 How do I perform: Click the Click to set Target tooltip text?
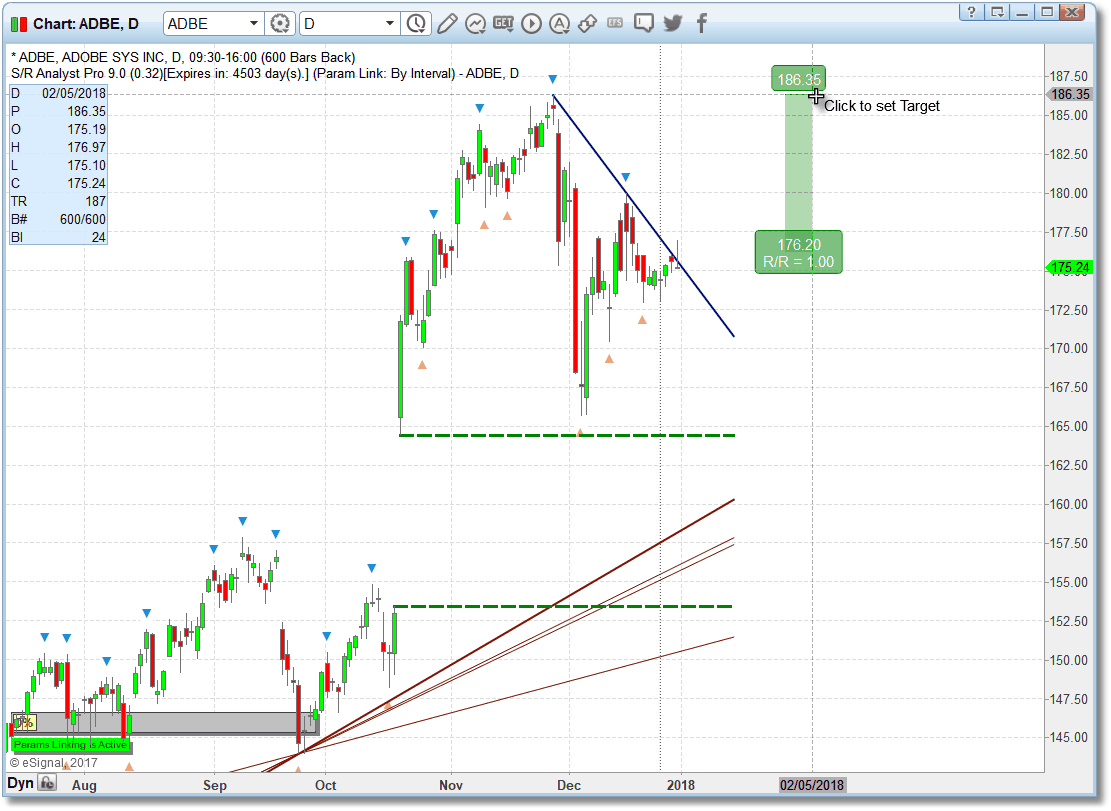[881, 106]
